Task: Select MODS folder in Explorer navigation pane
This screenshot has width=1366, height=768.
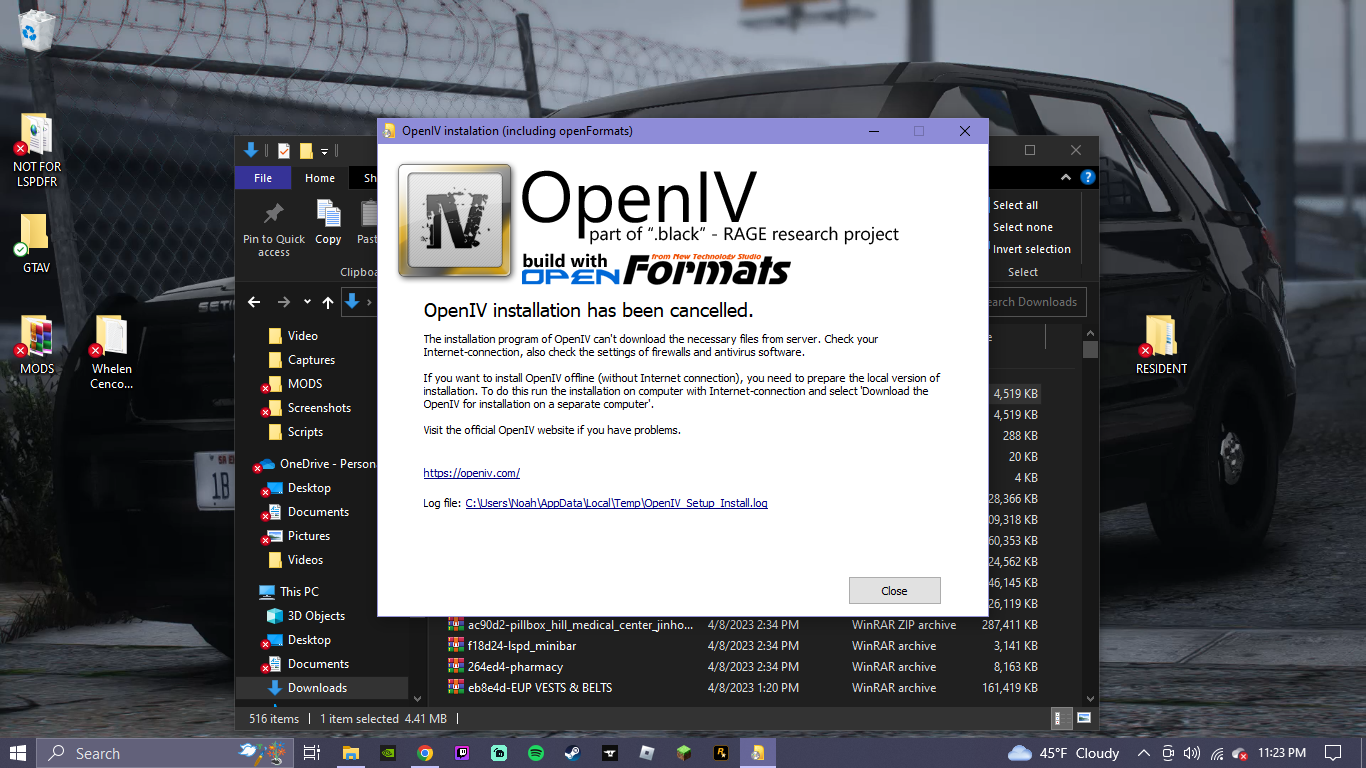Action: point(304,384)
